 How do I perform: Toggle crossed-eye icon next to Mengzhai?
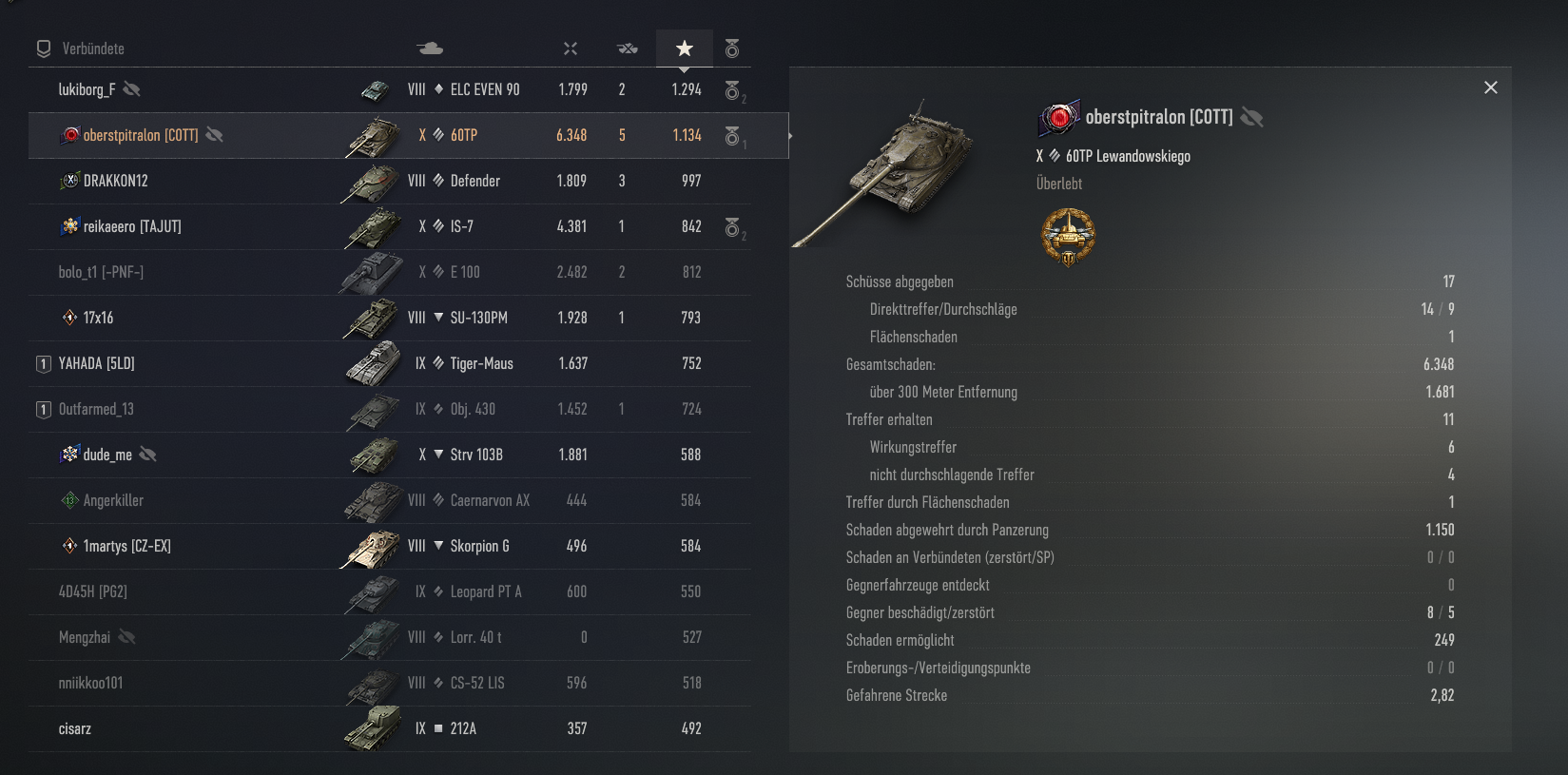point(126,637)
